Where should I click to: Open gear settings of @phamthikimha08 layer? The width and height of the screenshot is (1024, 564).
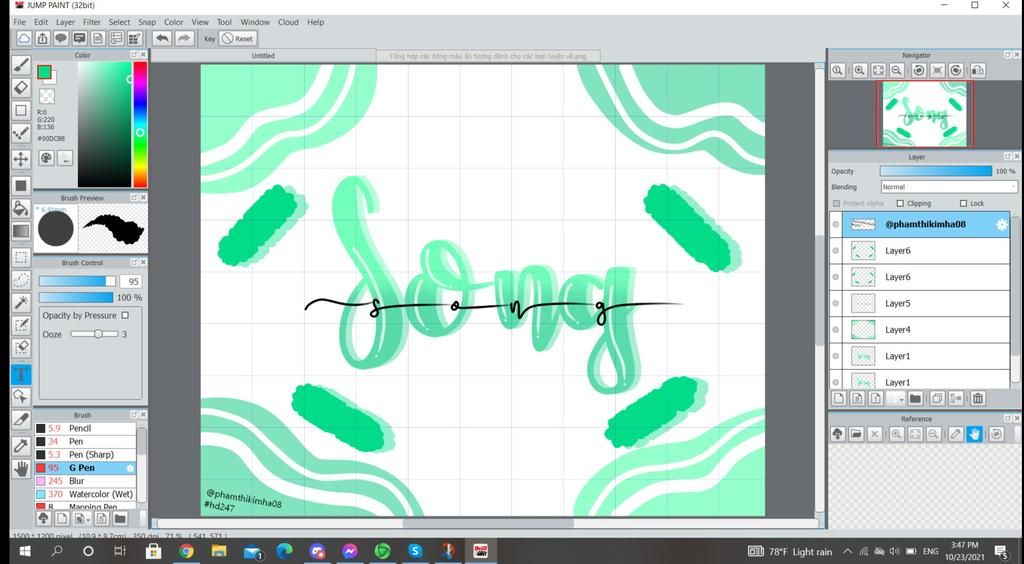1001,225
